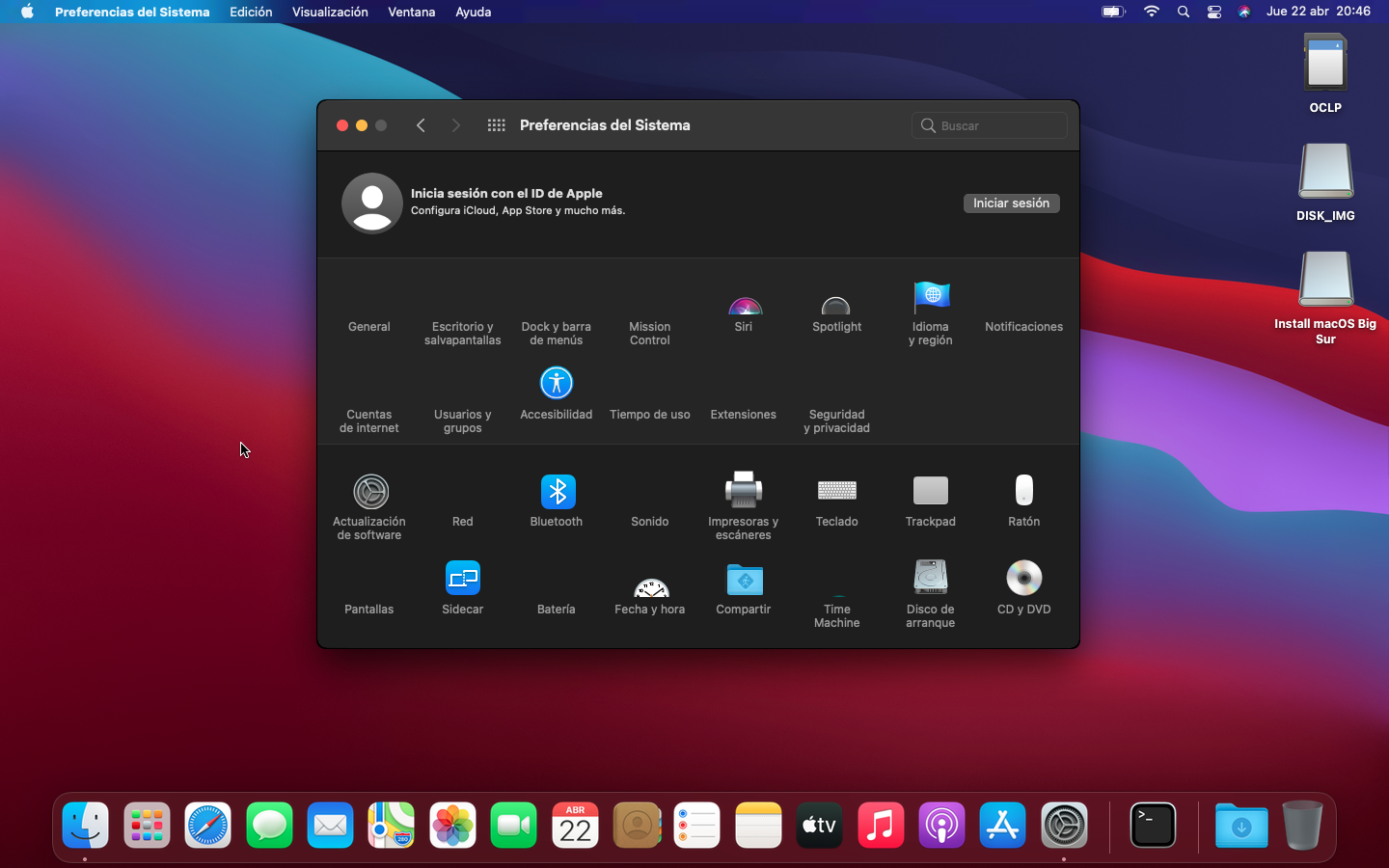The image size is (1389, 868).
Task: Expand the Wi-Fi status menu
Action: [1151, 12]
